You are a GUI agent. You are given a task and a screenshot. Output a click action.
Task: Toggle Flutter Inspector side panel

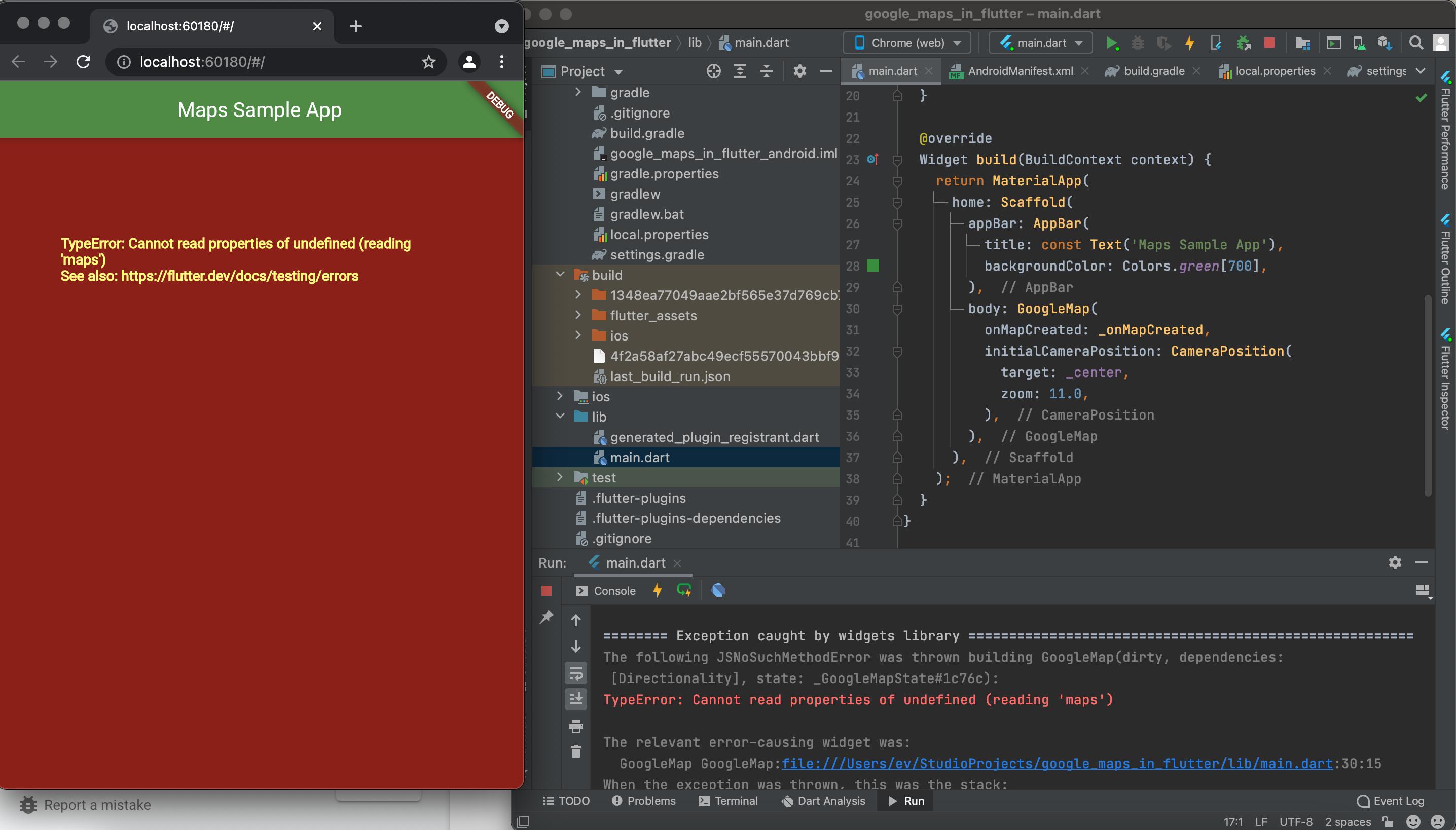[1445, 379]
